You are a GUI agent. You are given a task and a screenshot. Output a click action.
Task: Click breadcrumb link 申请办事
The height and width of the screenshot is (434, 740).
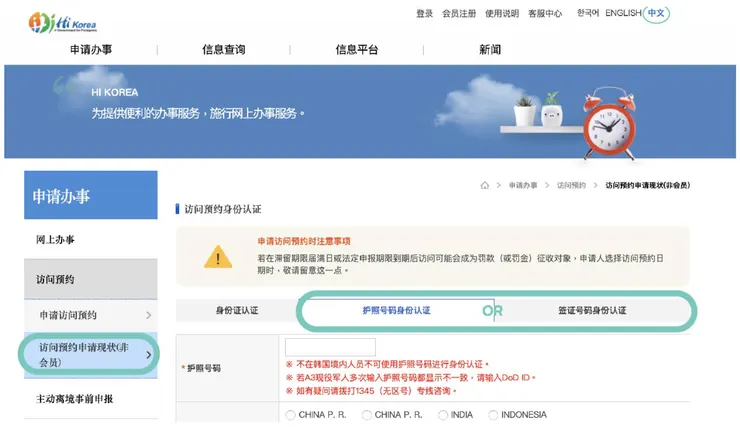(x=523, y=185)
